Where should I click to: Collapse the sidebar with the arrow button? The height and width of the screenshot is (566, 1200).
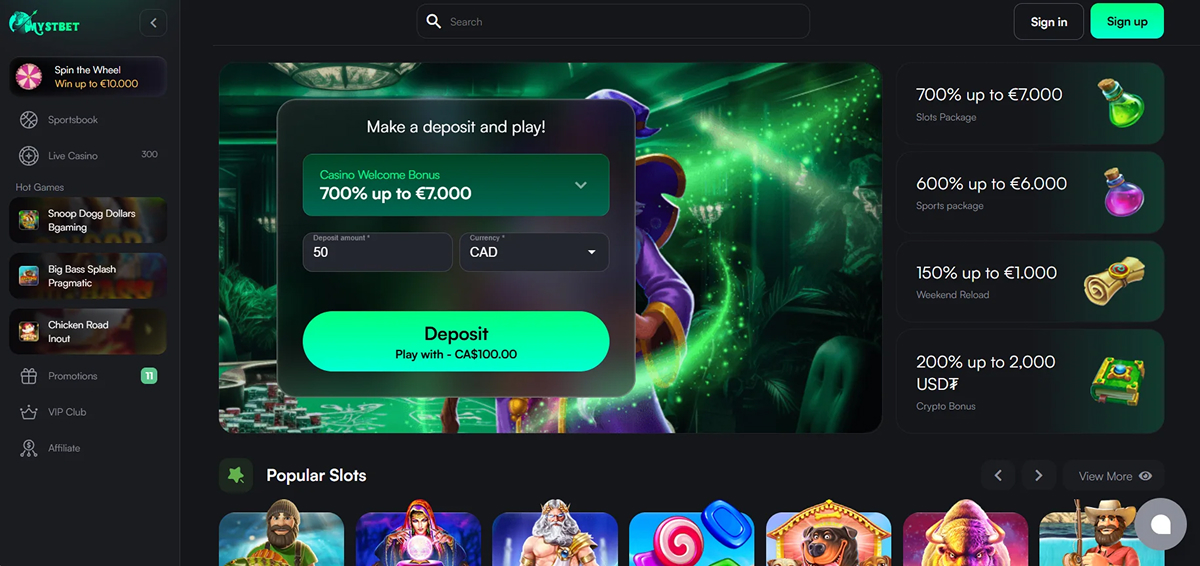[153, 22]
